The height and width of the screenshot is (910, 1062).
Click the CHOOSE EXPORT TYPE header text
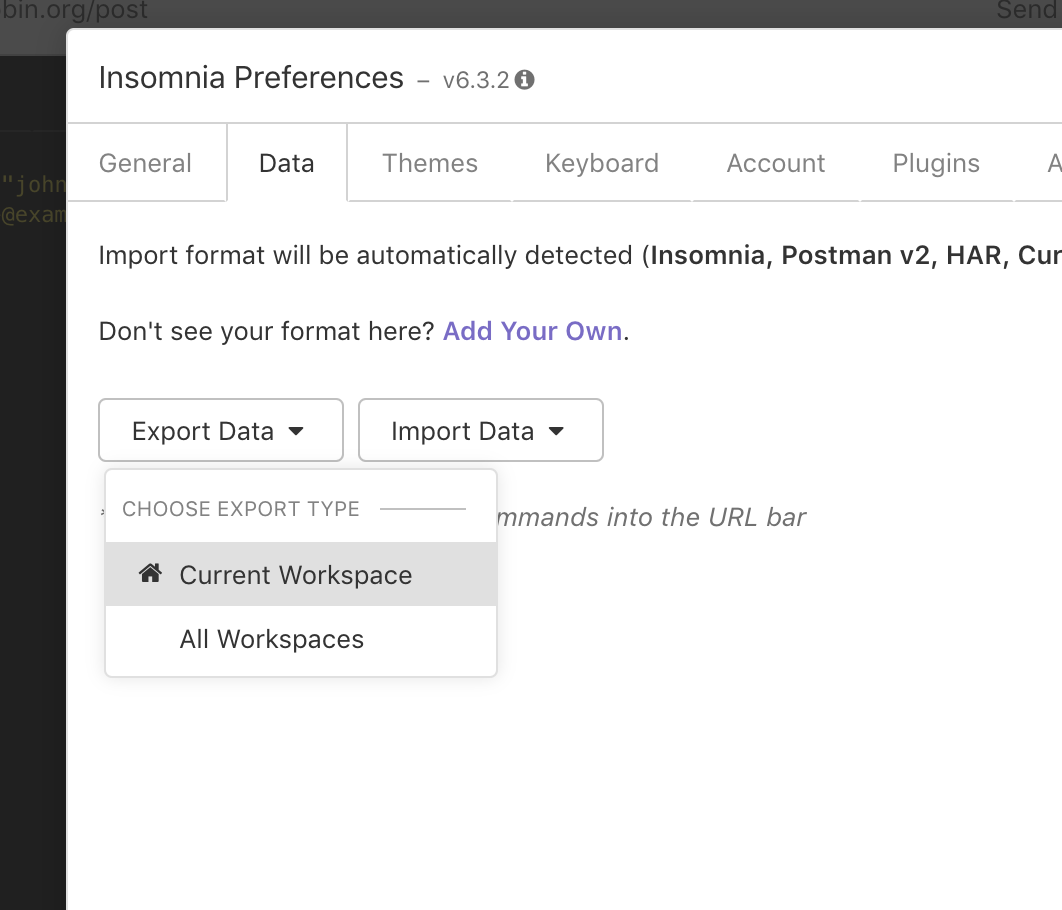pyautogui.click(x=240, y=508)
